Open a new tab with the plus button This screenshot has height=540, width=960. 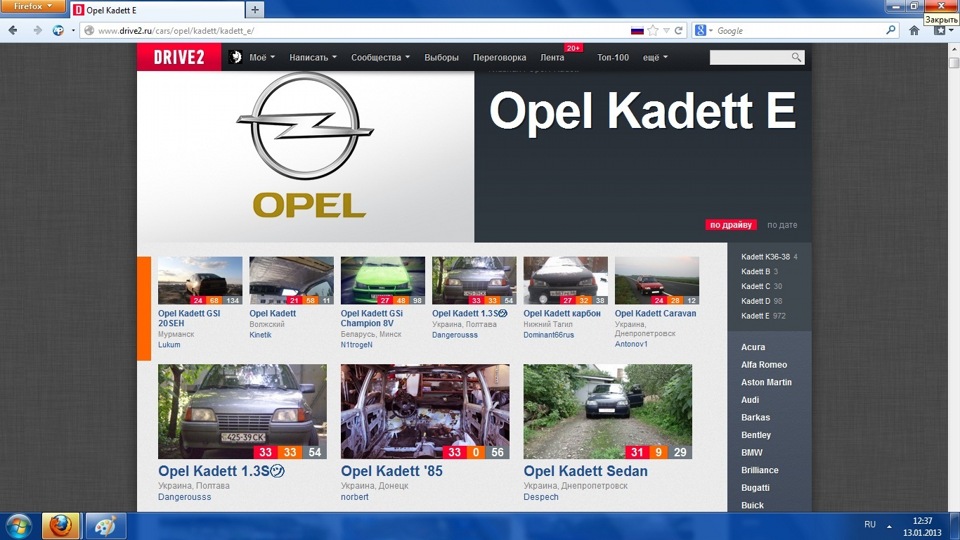[255, 10]
